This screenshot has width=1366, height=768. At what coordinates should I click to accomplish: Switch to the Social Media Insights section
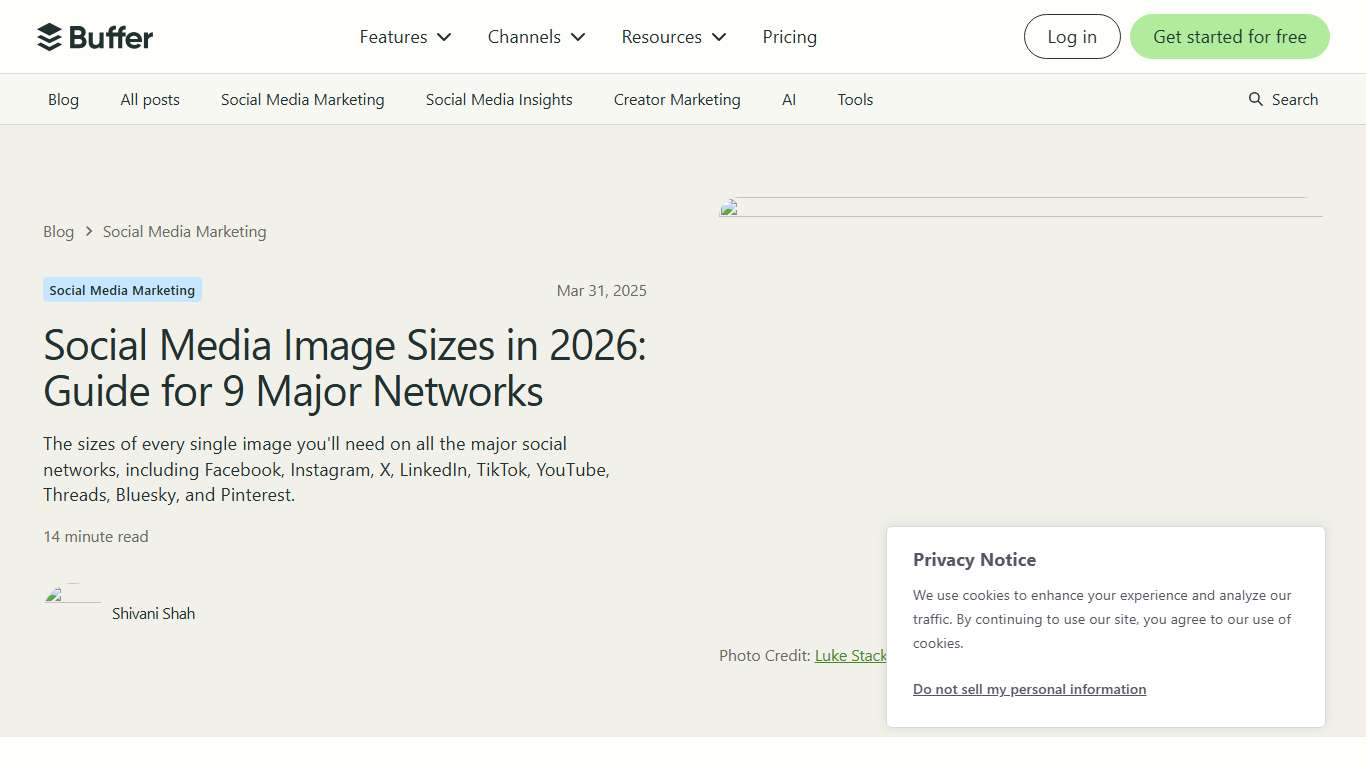tap(498, 99)
